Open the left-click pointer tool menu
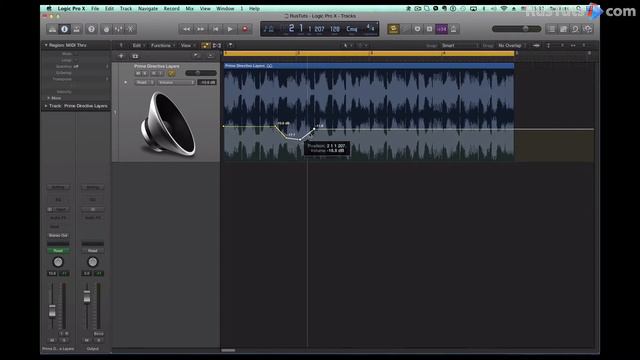640x360 pixels. (x=347, y=45)
